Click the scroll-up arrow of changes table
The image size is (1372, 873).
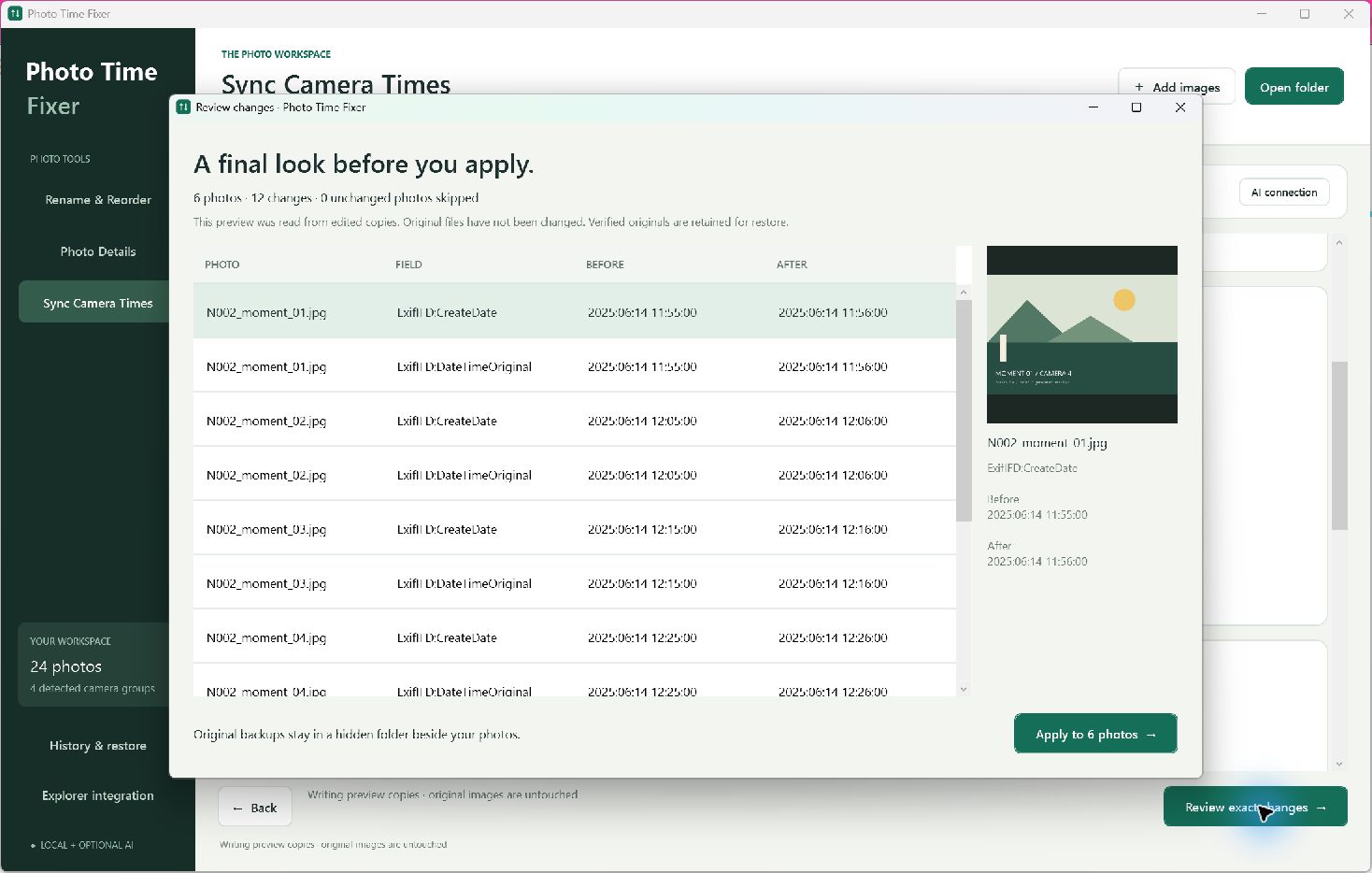[964, 293]
